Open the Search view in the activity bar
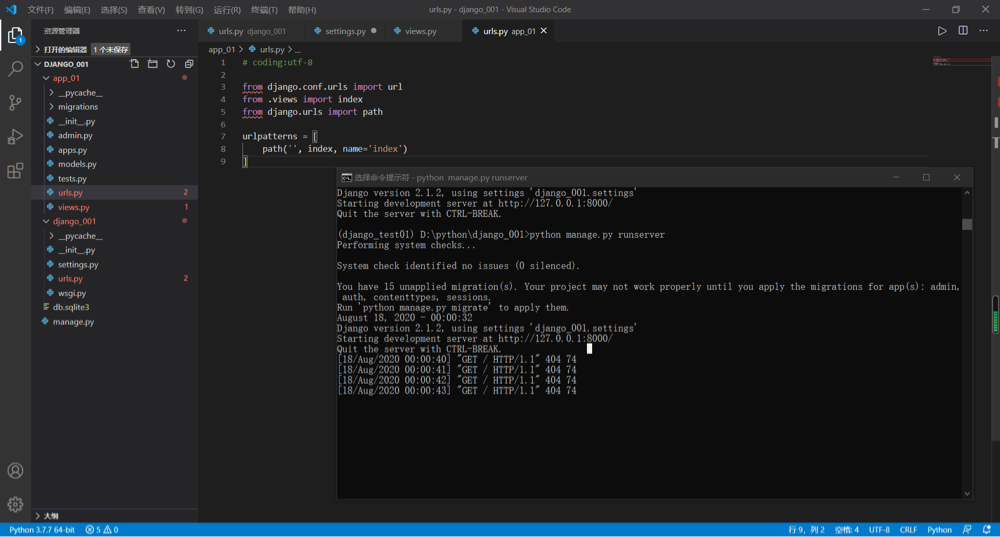 coord(15,68)
